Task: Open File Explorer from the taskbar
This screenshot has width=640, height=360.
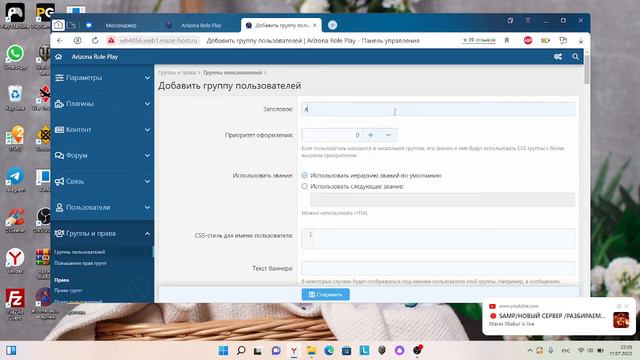Action: coord(311,350)
